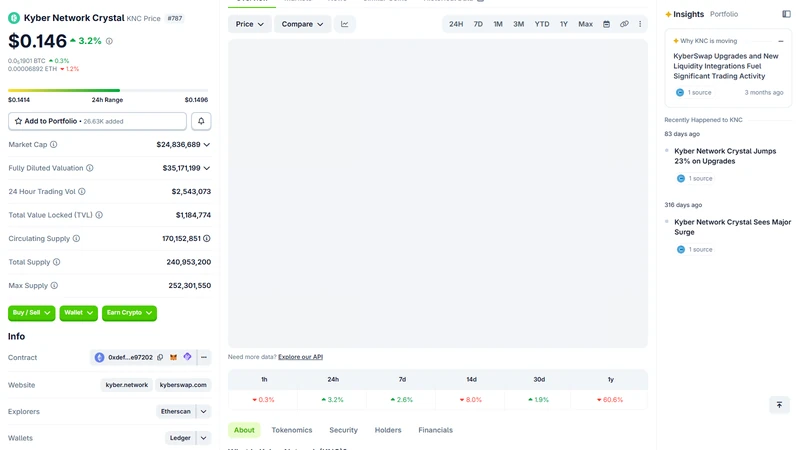Screen dimensions: 800x450
Task: Click the Explore our API link
Action: 301,357
